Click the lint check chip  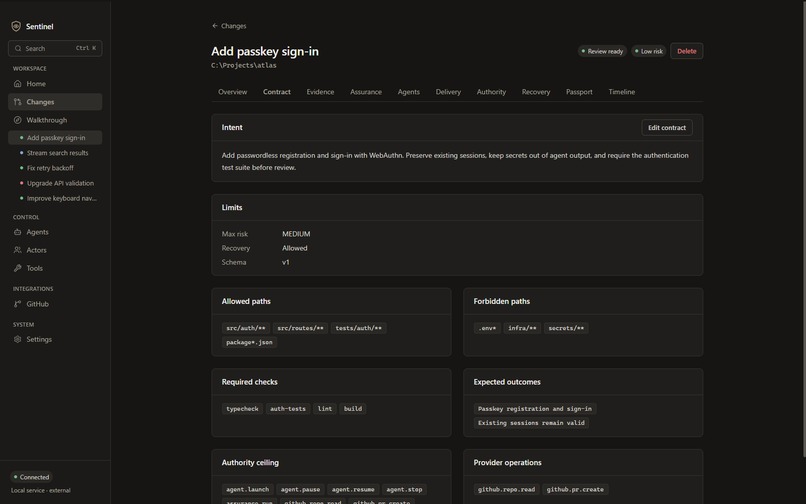click(x=325, y=409)
